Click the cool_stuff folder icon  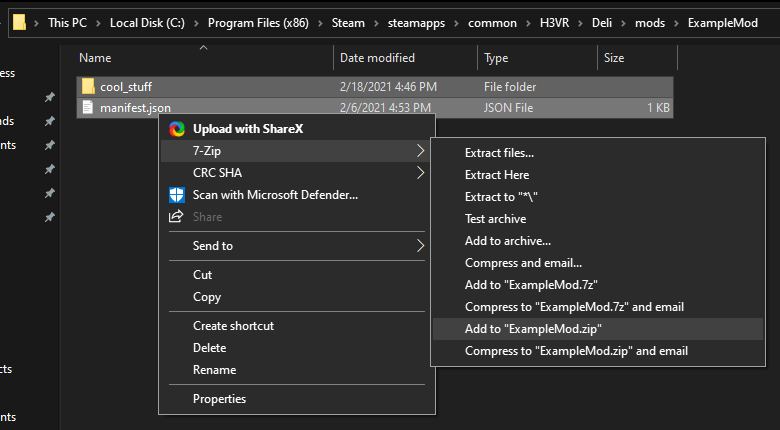click(x=88, y=87)
